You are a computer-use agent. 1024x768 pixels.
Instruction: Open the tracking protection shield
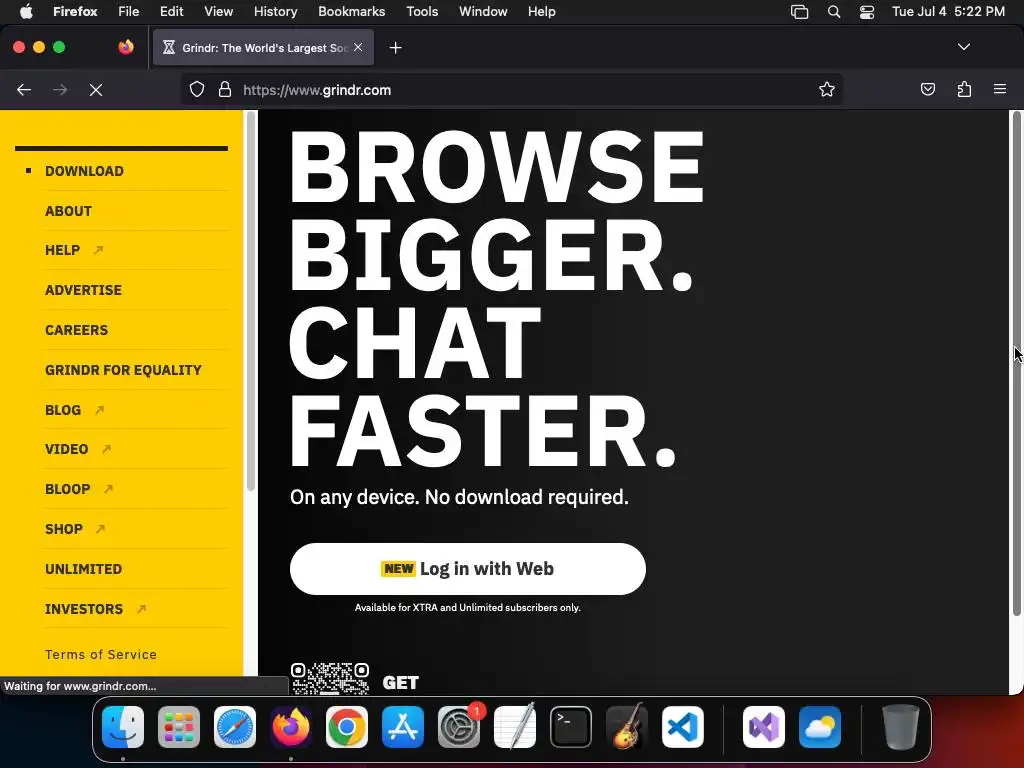[197, 89]
